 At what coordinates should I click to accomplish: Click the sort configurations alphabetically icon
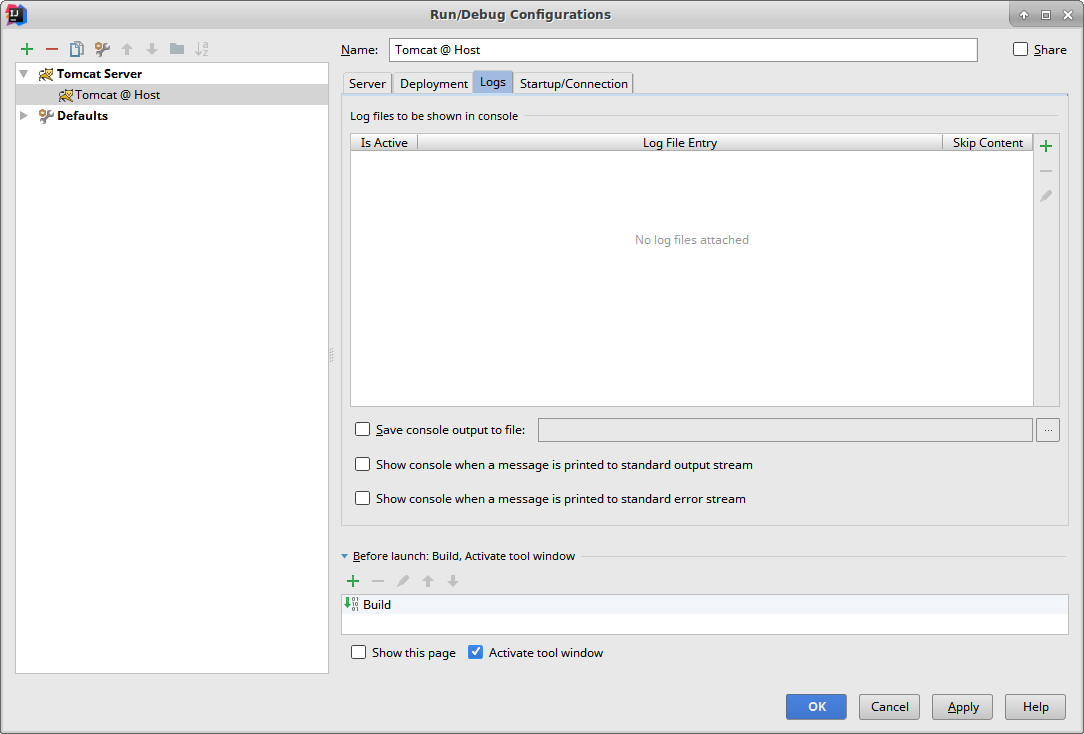(202, 49)
